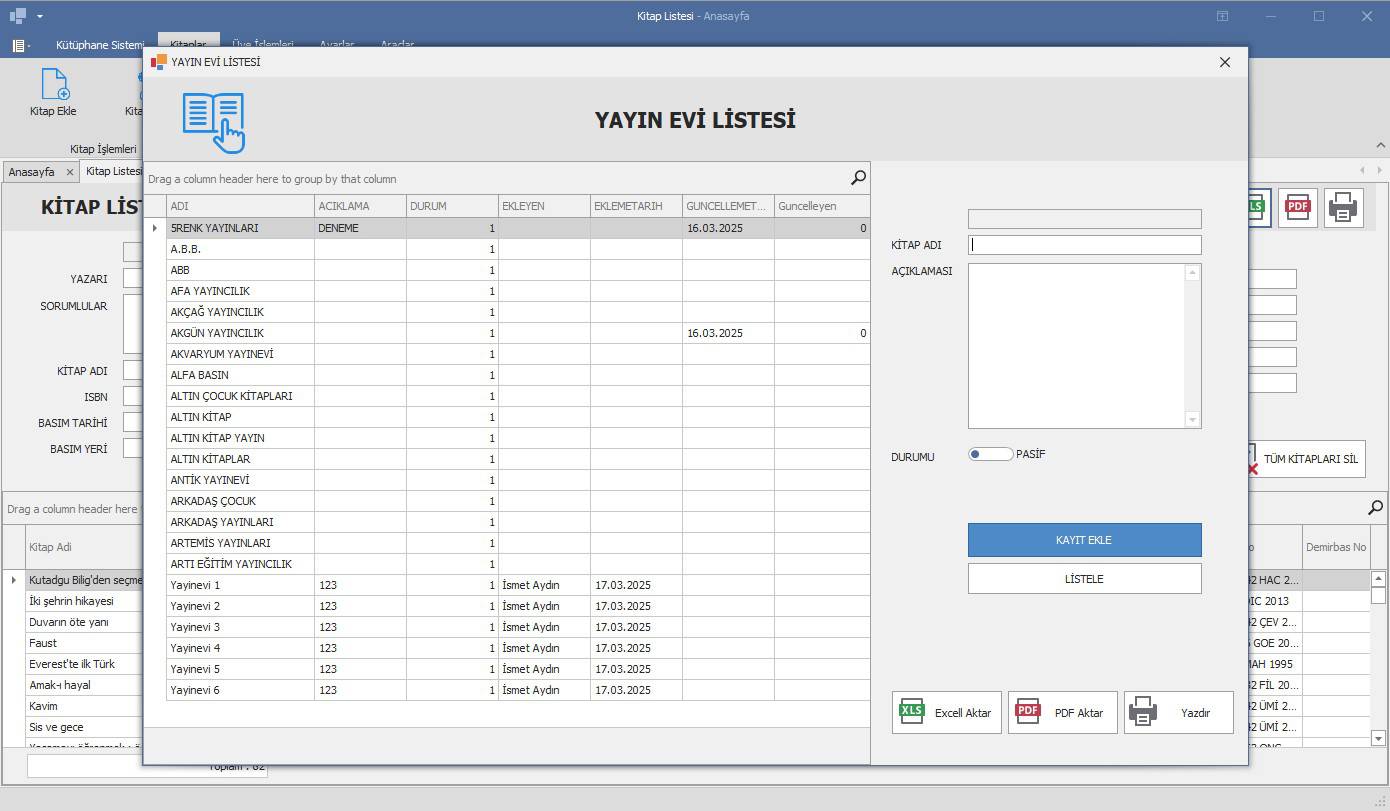Select the AKGÜN YAYINCILIK row
Screen dimensions: 1390x811
pyautogui.click(x=240, y=333)
